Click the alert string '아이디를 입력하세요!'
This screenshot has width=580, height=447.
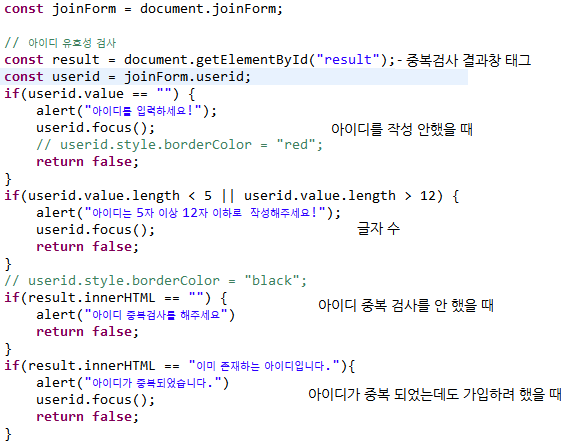143,111
